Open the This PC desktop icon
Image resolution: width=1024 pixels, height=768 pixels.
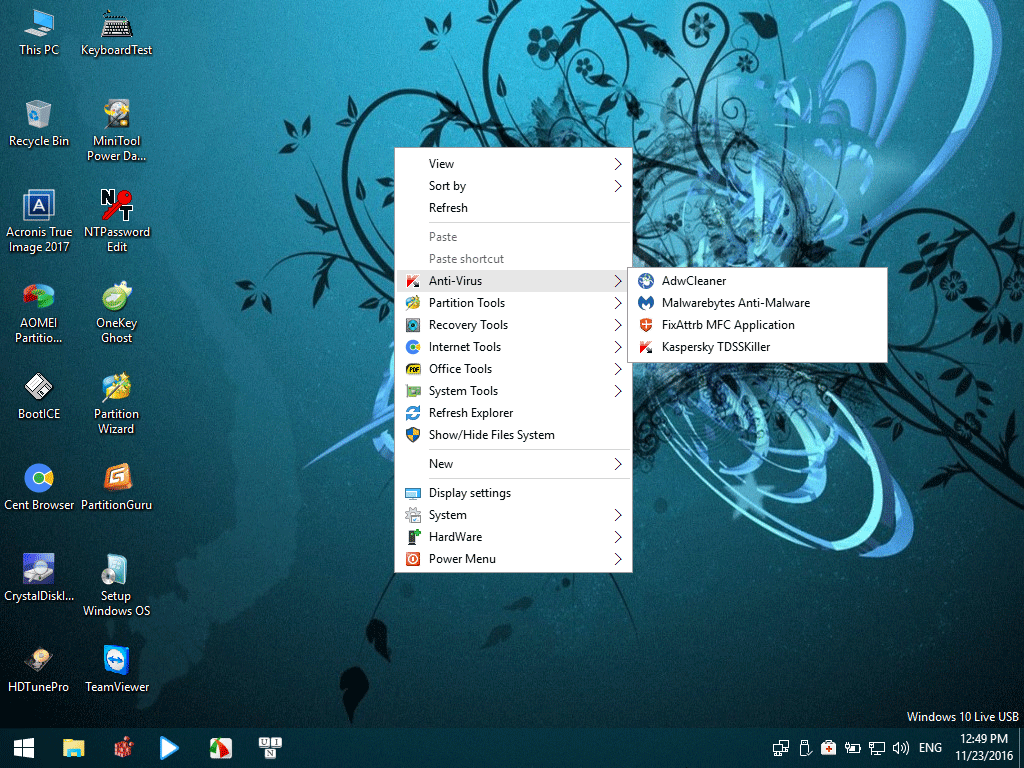click(39, 32)
